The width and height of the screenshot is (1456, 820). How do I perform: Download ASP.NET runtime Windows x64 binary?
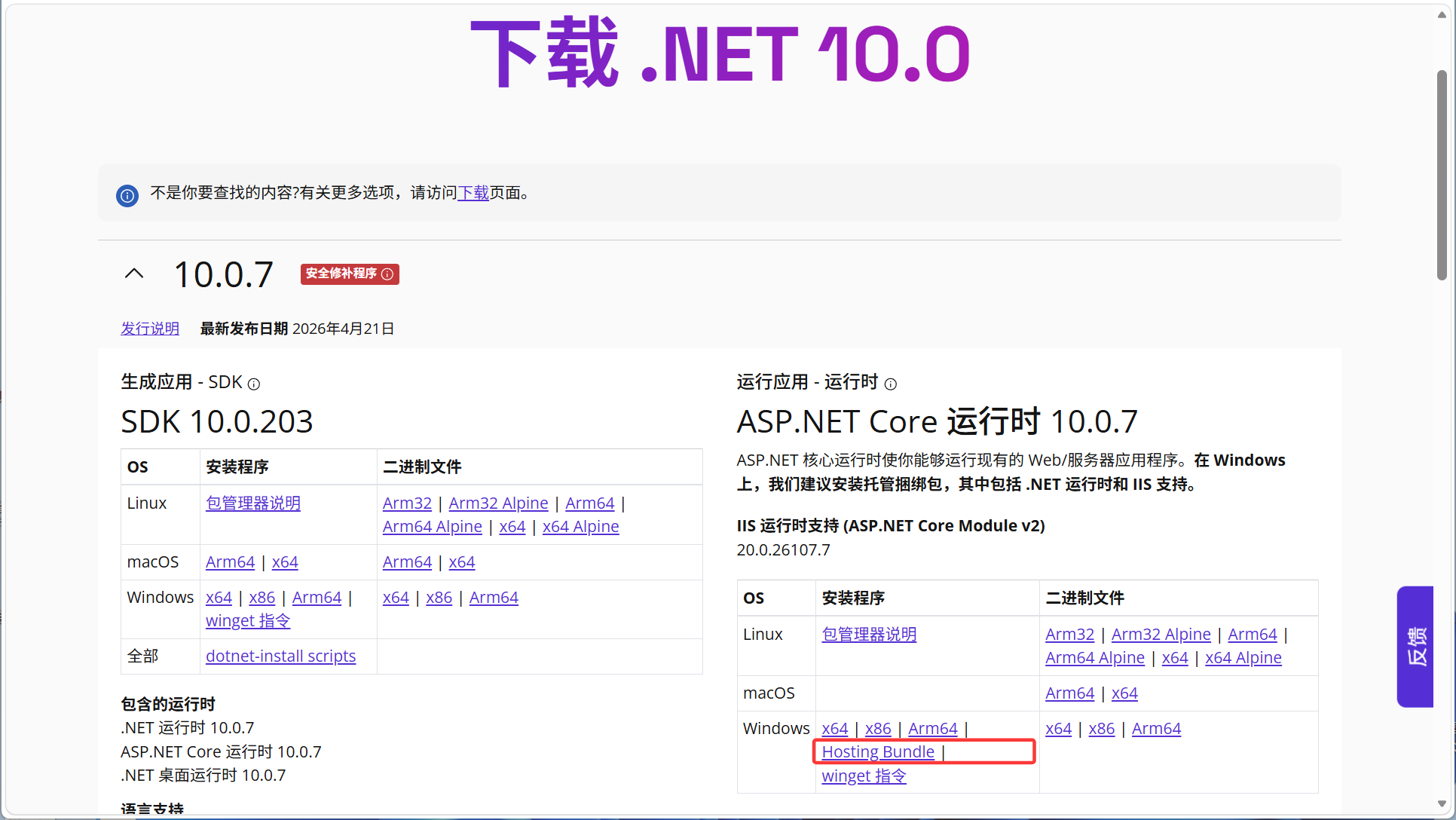coord(1058,728)
